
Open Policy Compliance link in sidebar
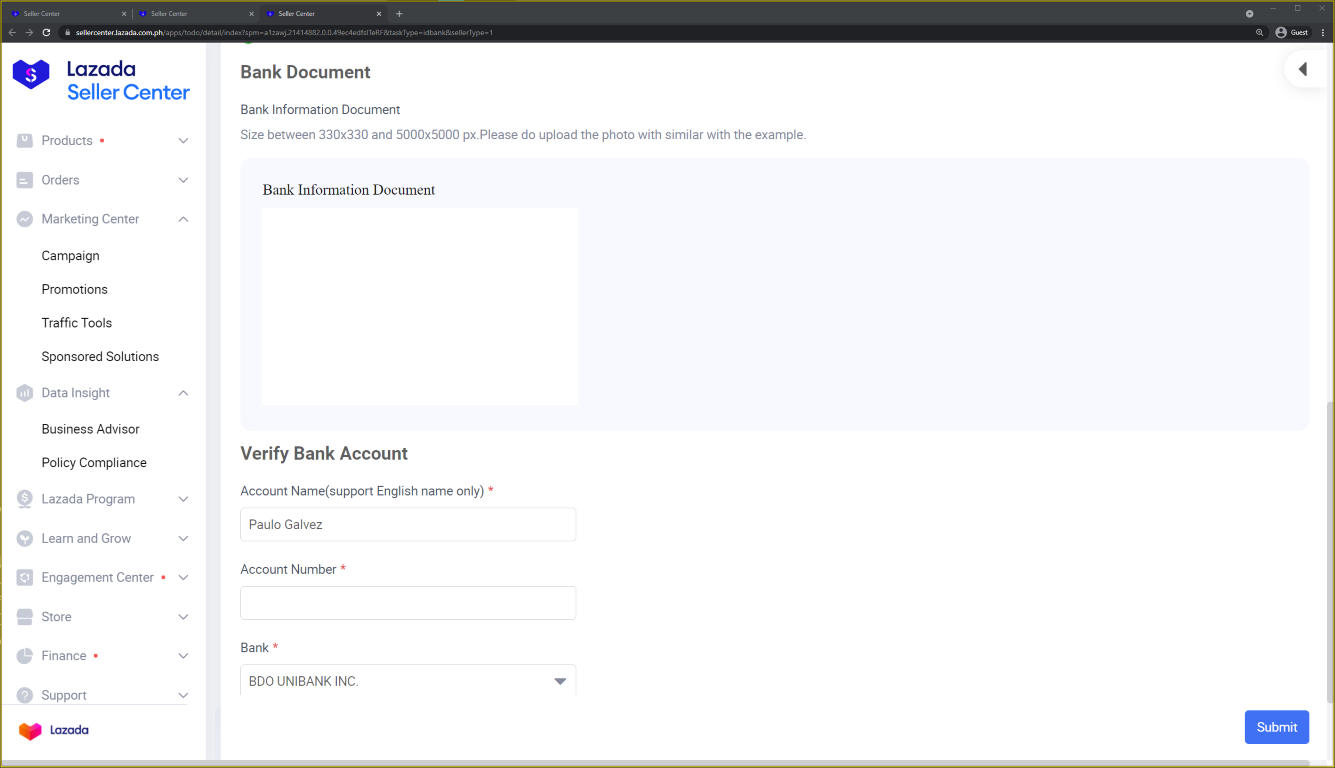pyautogui.click(x=94, y=463)
